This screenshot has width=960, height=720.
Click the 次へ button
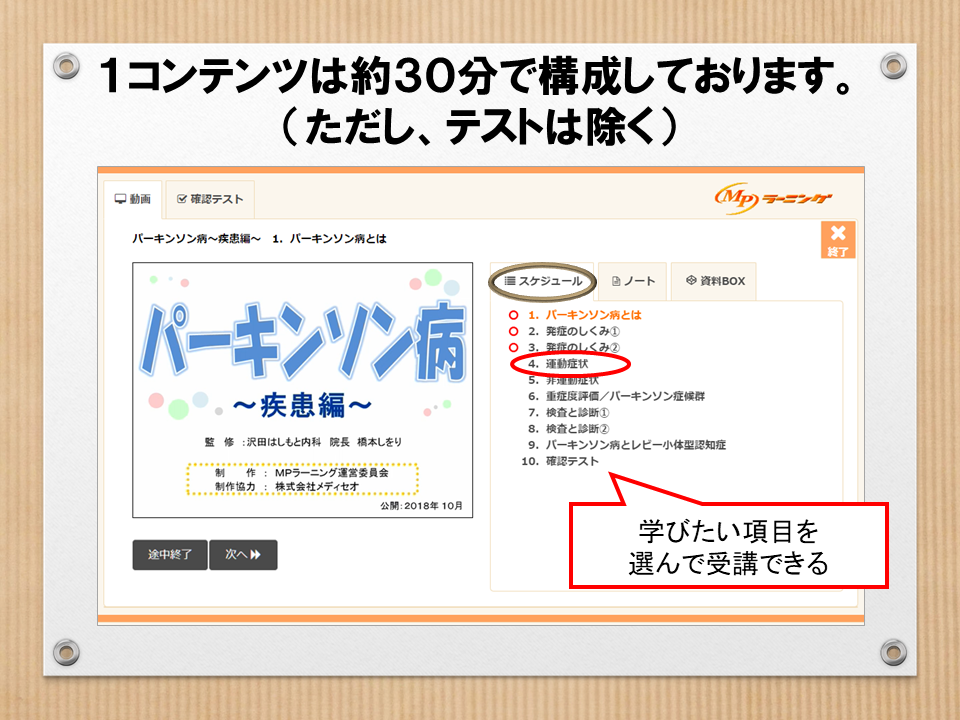pos(243,555)
